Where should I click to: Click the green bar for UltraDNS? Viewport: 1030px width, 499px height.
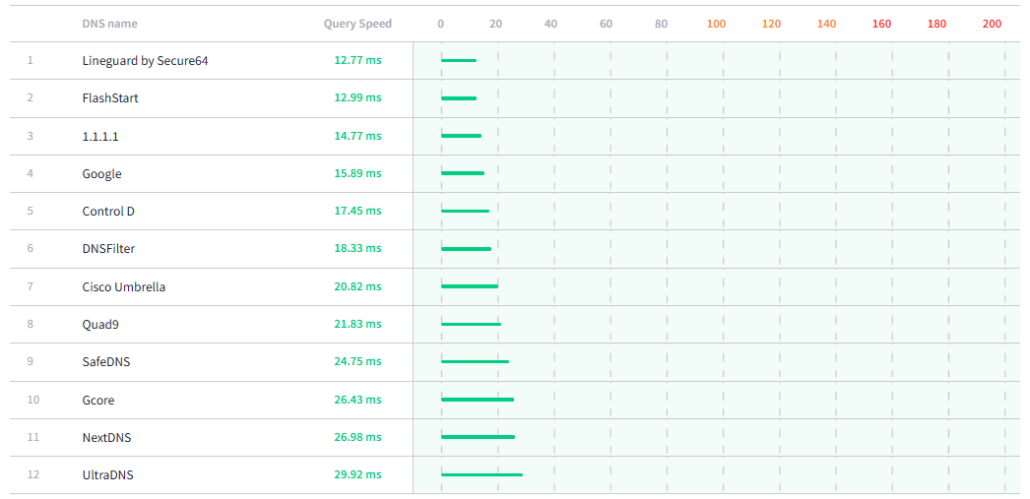click(x=481, y=474)
